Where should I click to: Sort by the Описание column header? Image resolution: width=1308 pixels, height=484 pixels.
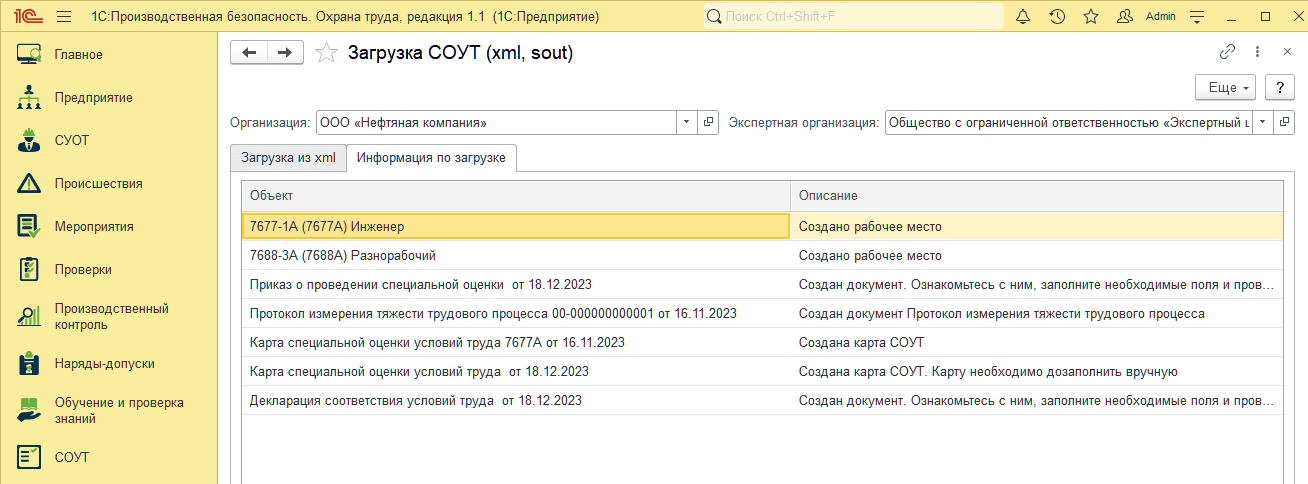[1037, 196]
